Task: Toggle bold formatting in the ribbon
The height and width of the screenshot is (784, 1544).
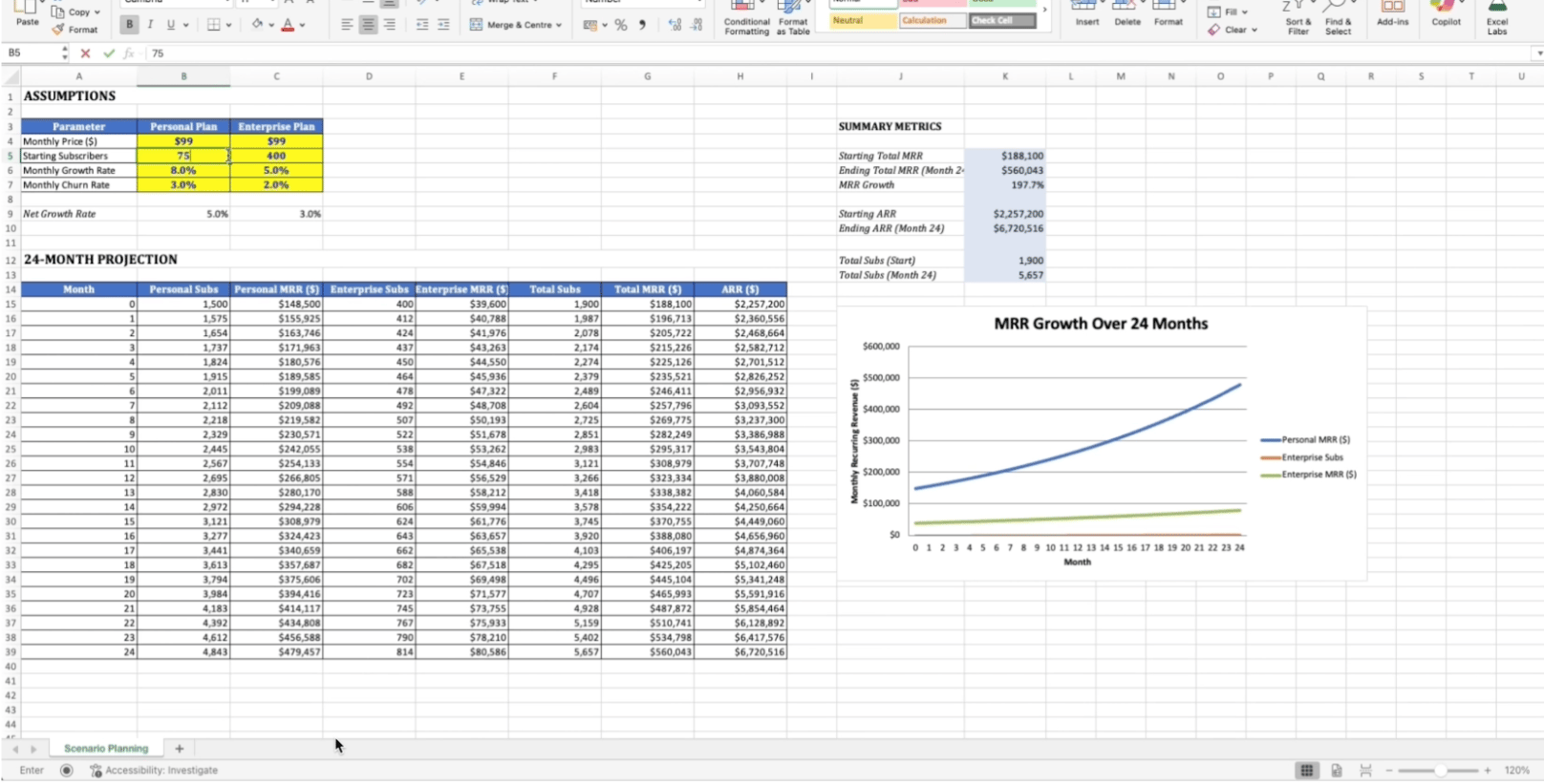Action: pyautogui.click(x=129, y=25)
